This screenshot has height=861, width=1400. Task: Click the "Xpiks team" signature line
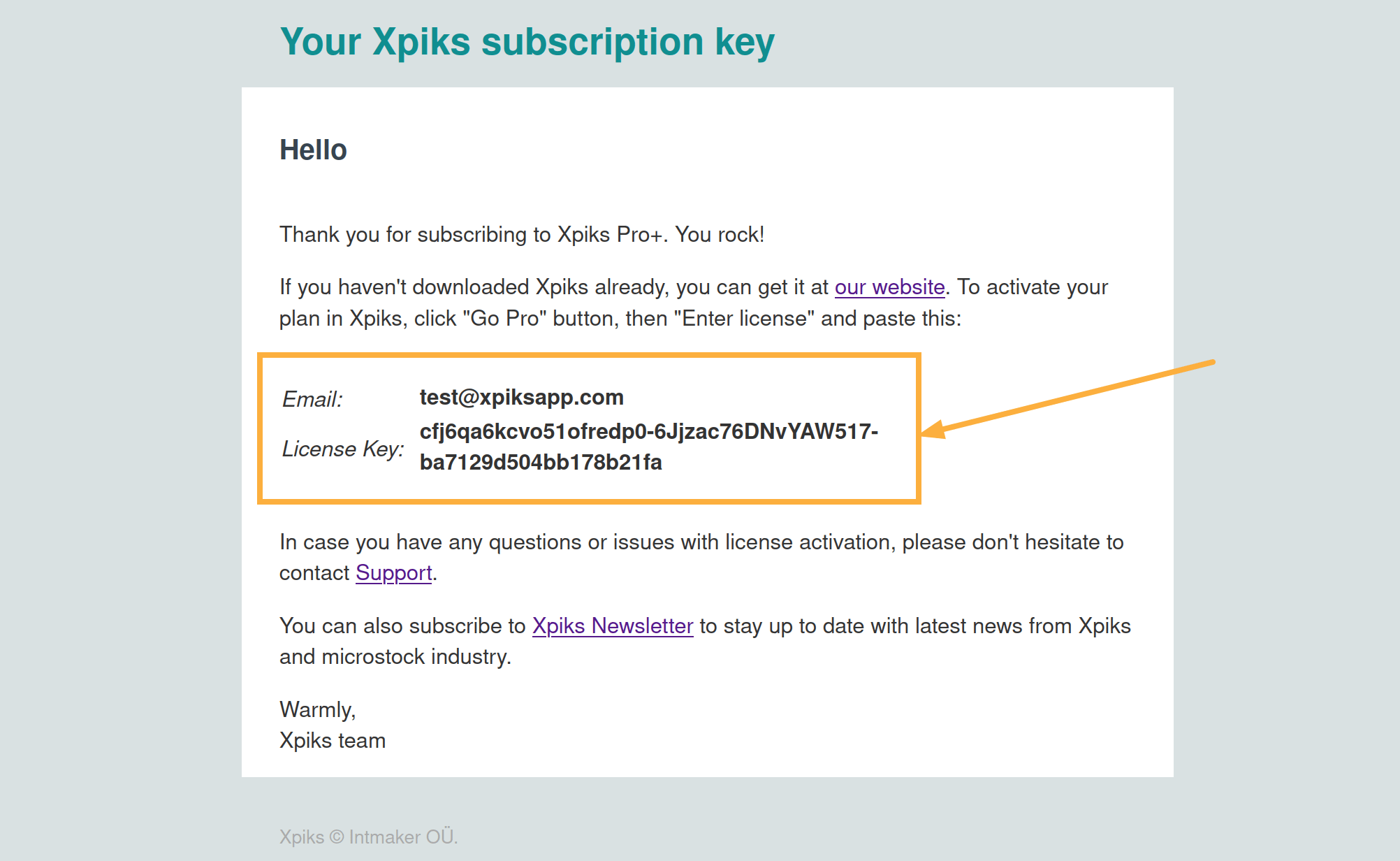(x=332, y=739)
